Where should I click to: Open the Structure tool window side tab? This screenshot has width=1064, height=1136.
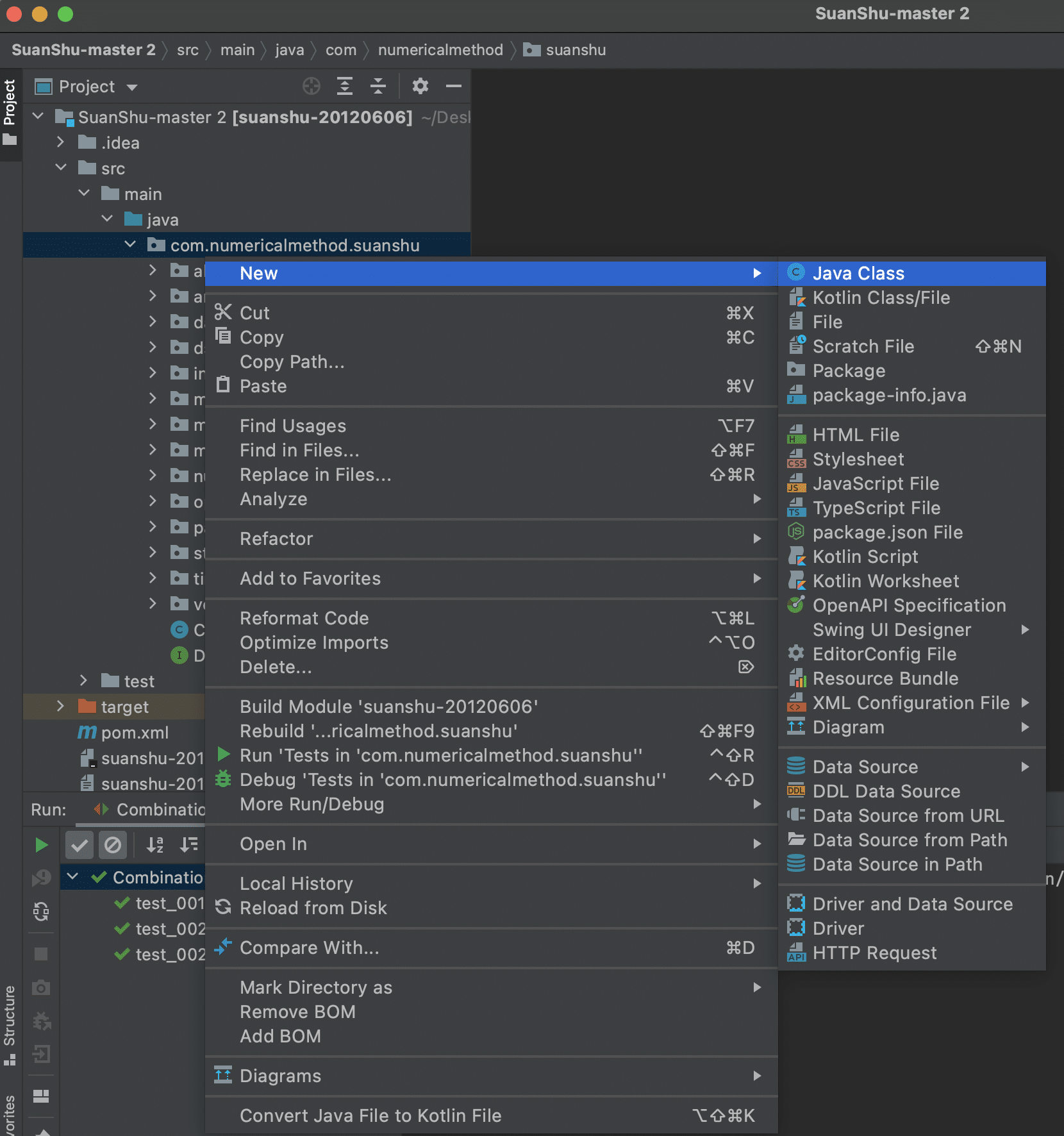pyautogui.click(x=10, y=1026)
